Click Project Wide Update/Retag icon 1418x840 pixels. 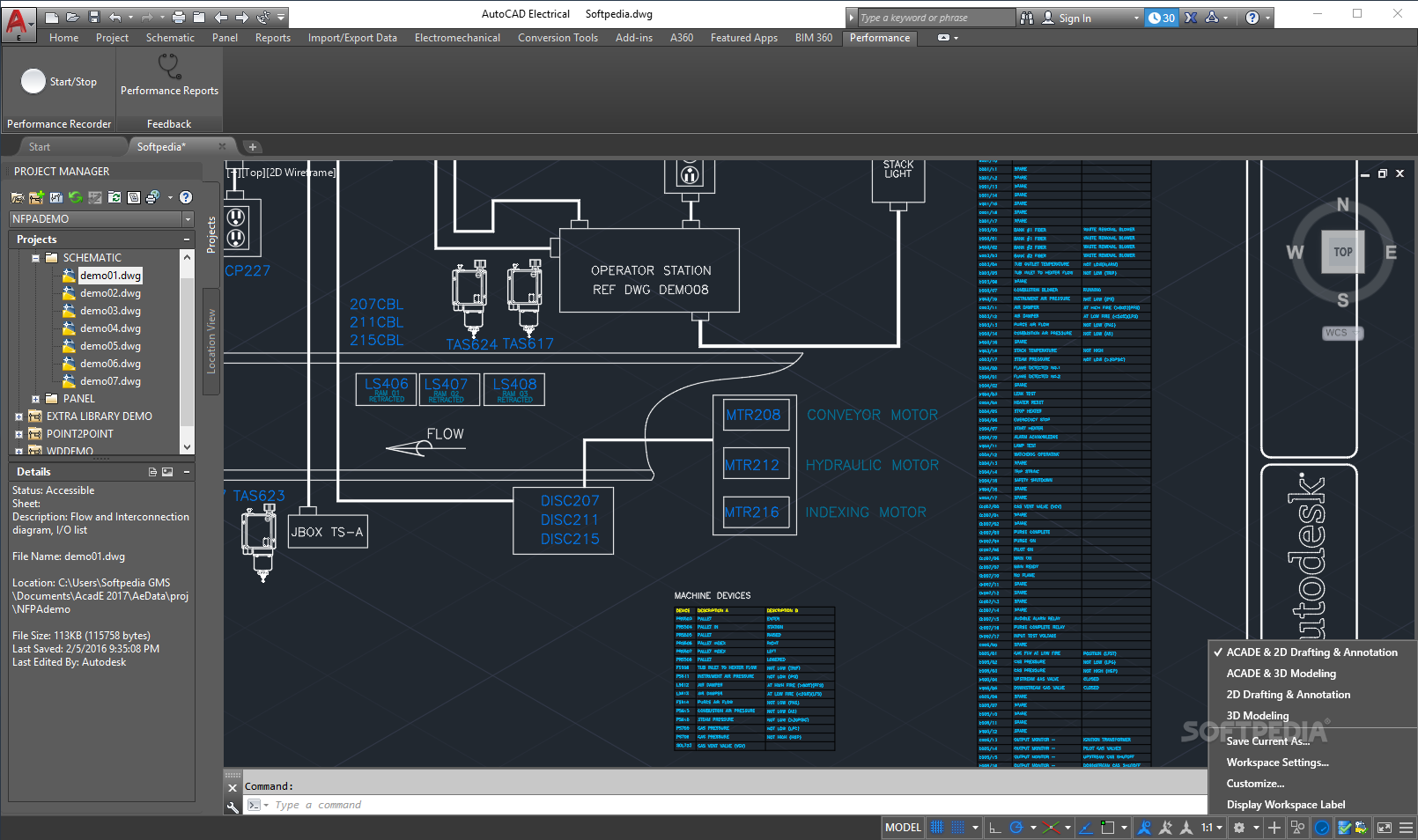tap(114, 197)
